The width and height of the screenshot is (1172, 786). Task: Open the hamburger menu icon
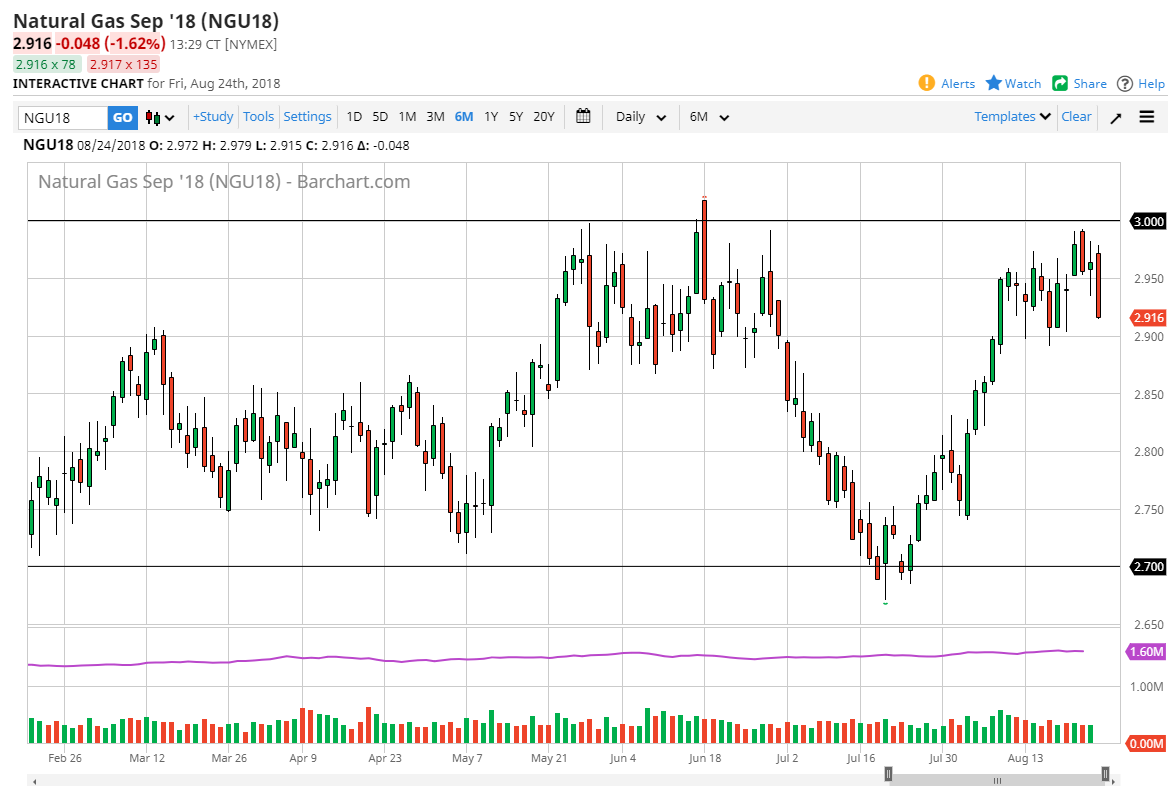[1146, 117]
